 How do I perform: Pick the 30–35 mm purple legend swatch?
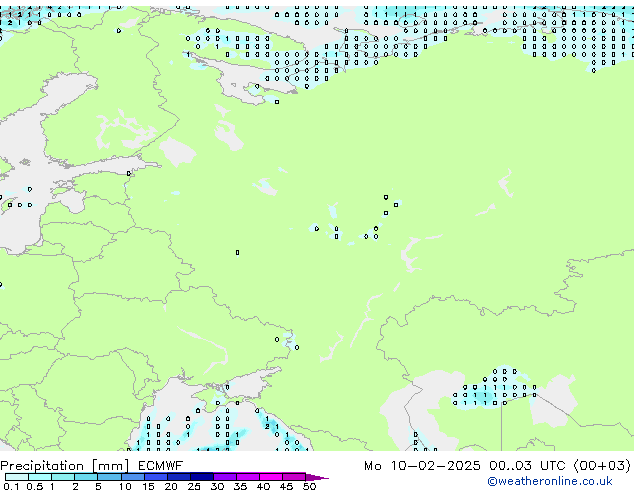pyautogui.click(x=225, y=477)
